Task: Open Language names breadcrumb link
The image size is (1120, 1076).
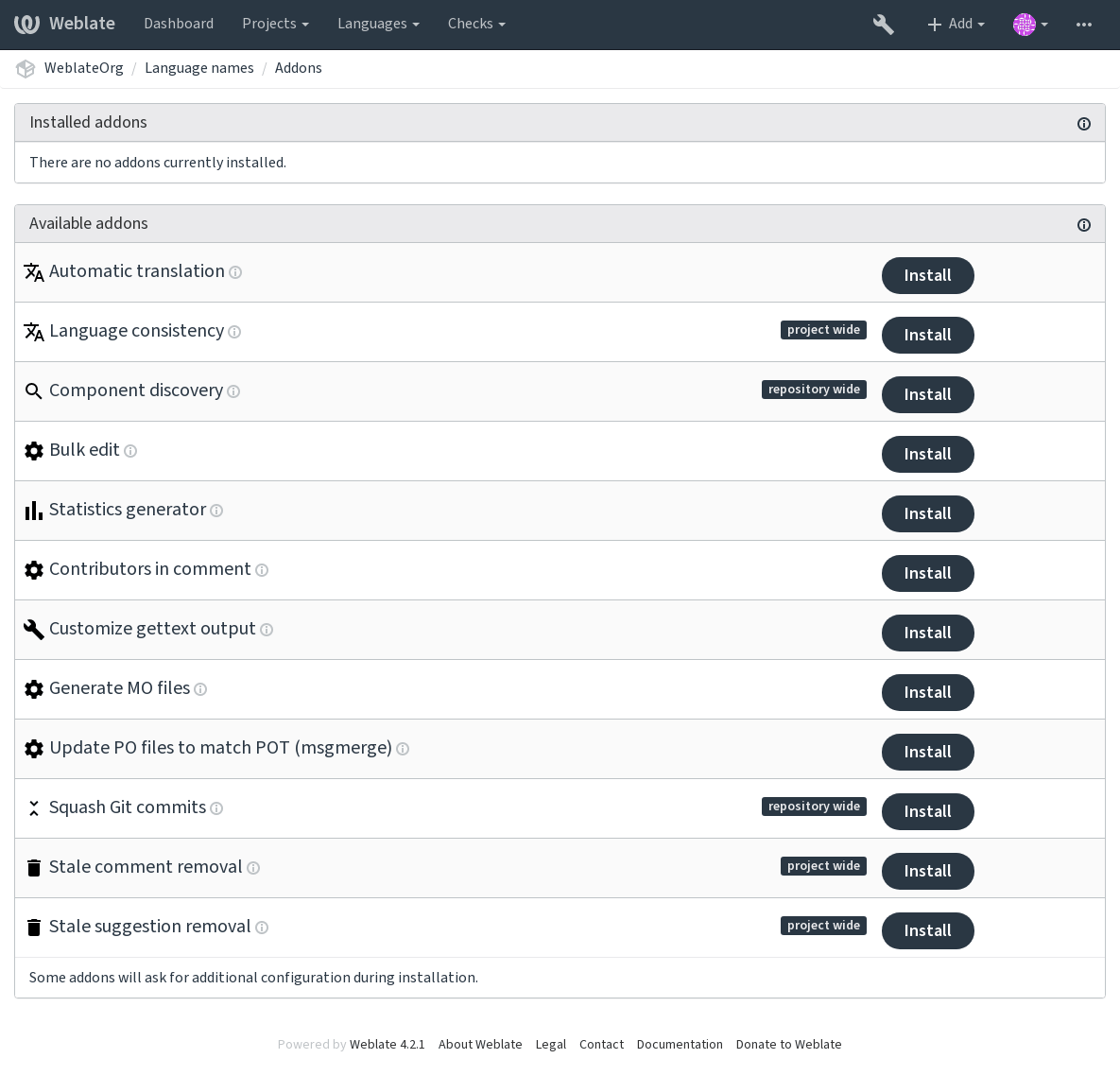Action: [198, 68]
